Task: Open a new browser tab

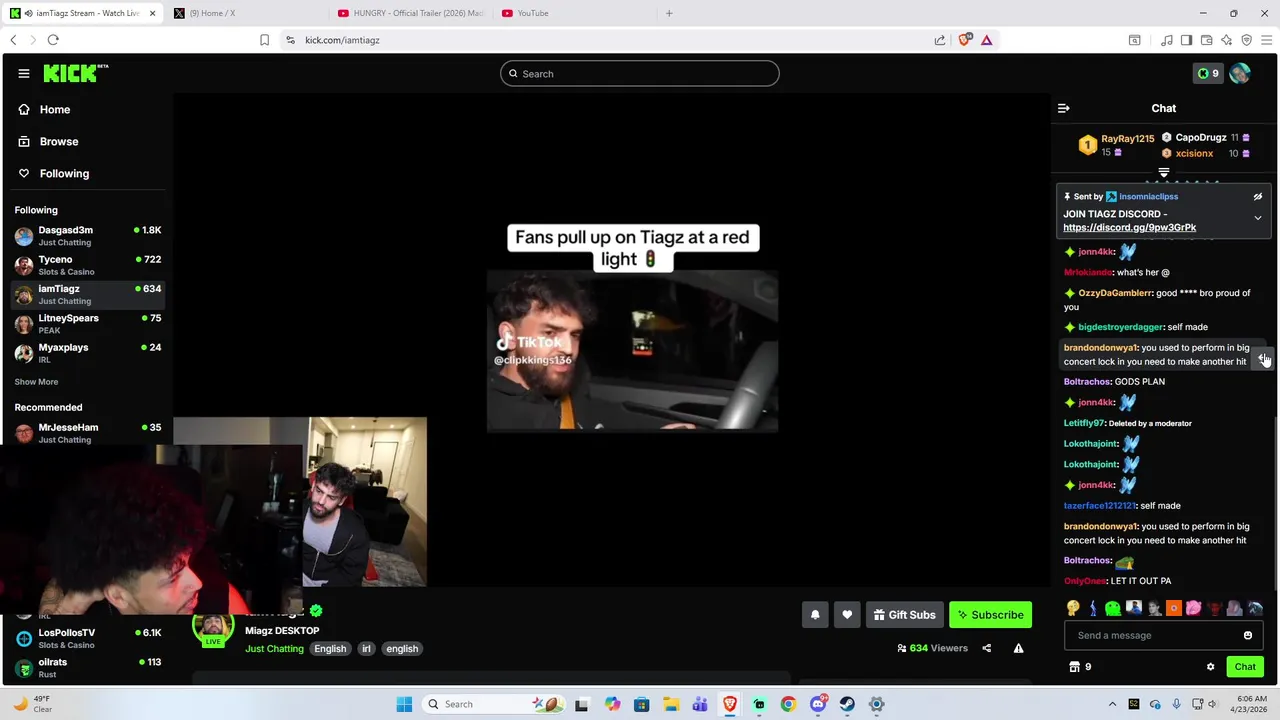Action: [x=669, y=13]
